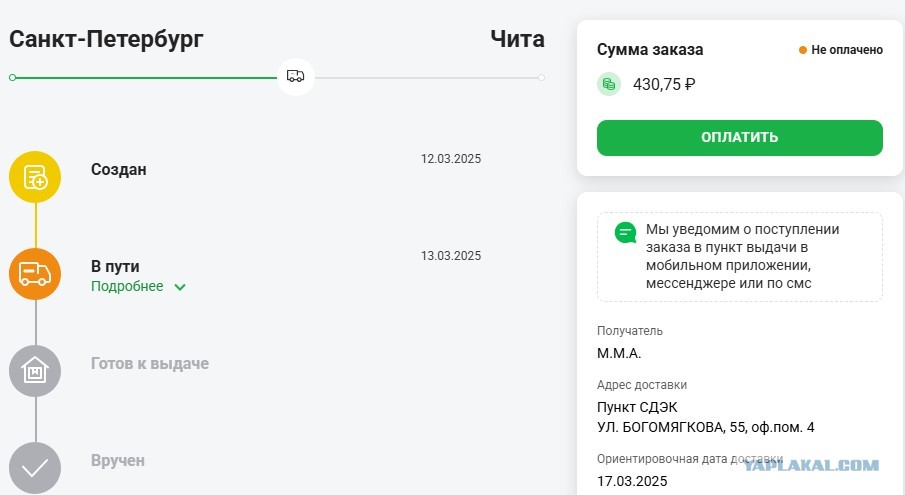905x495 pixels.
Task: Click the truck icon on route progress bar
Action: pyautogui.click(x=296, y=77)
